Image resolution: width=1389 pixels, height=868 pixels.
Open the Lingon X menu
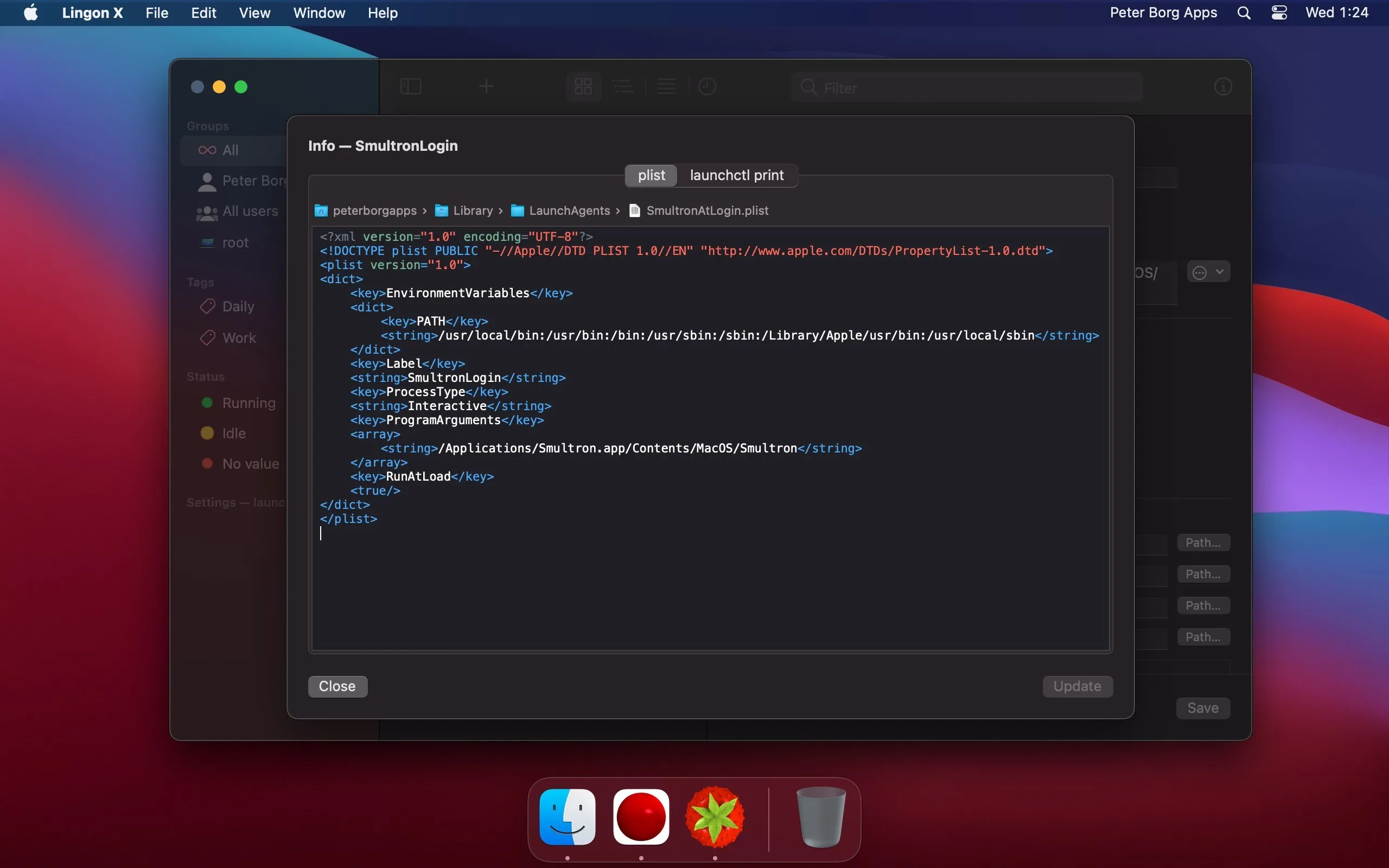coord(92,12)
